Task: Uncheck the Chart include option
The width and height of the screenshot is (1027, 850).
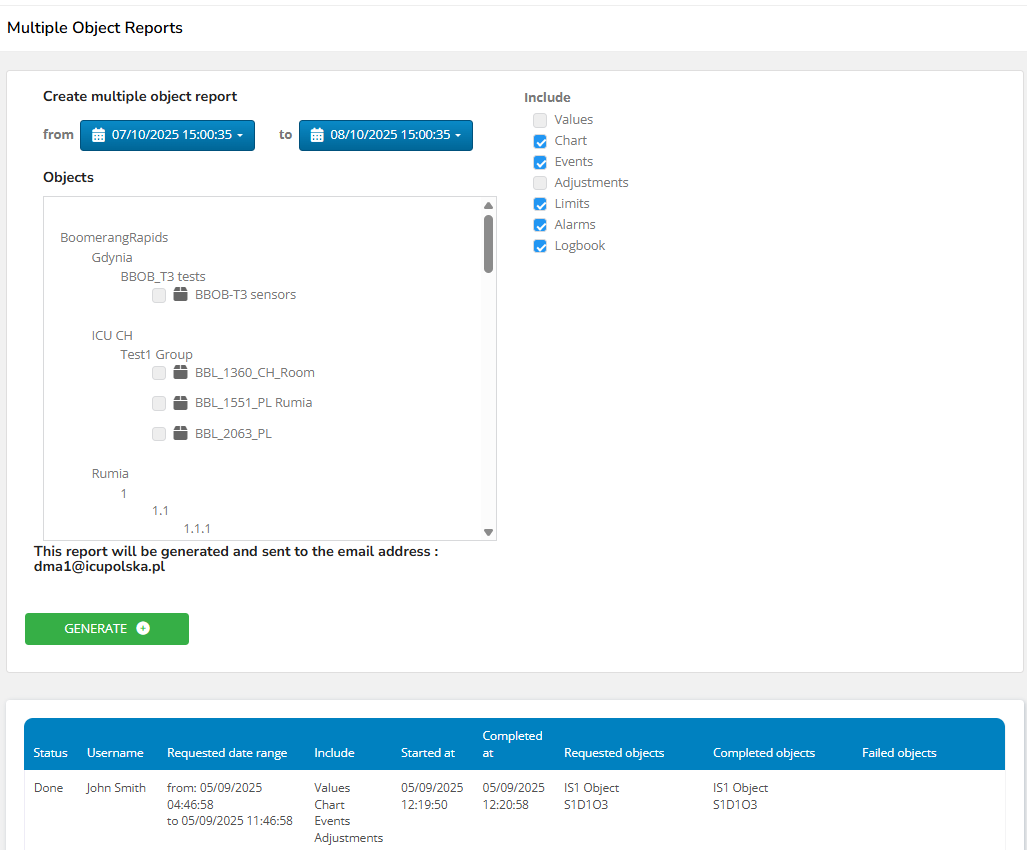Action: [540, 141]
